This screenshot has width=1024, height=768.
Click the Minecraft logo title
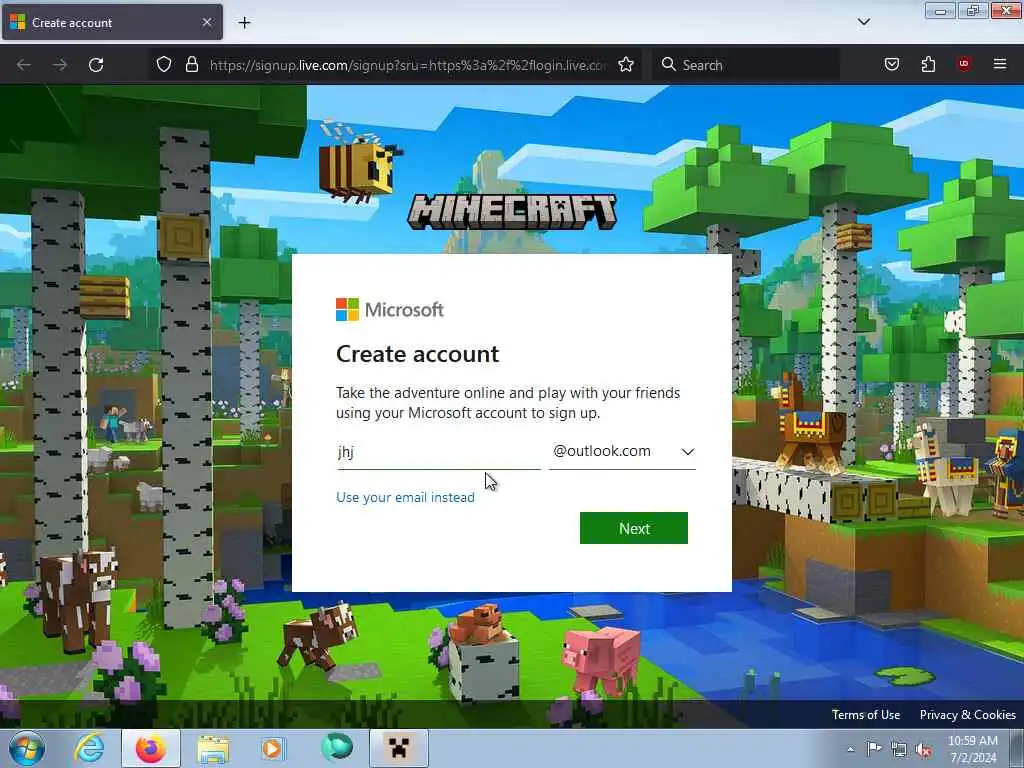coord(512,211)
